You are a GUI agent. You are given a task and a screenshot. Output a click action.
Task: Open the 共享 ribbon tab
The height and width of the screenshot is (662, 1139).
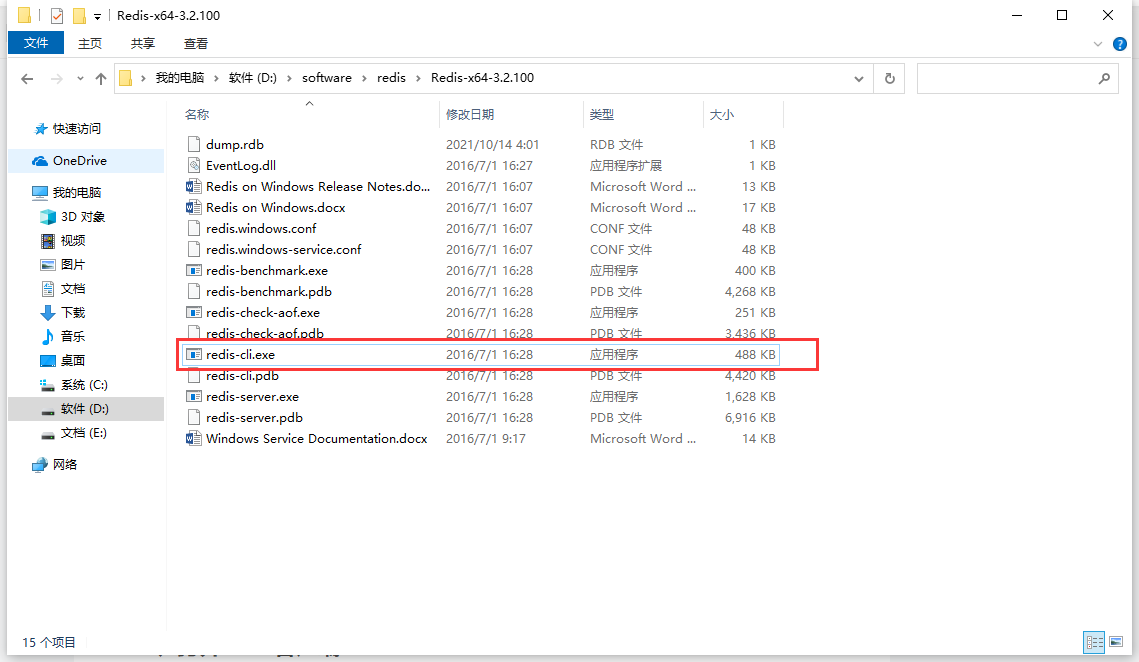click(143, 44)
